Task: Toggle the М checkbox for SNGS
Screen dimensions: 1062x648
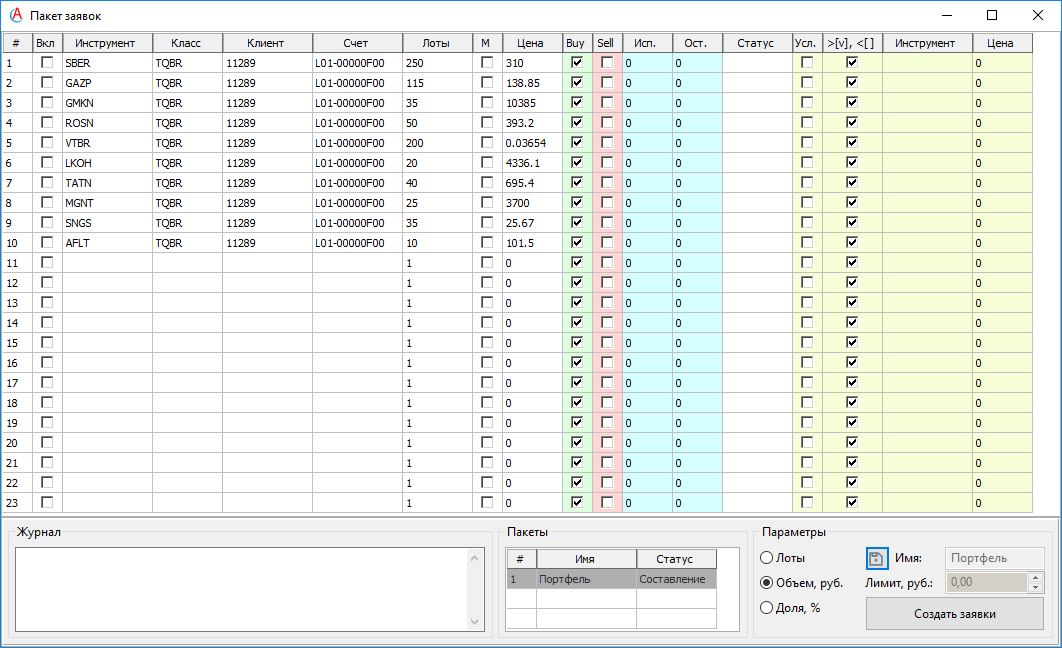Action: coord(487,222)
